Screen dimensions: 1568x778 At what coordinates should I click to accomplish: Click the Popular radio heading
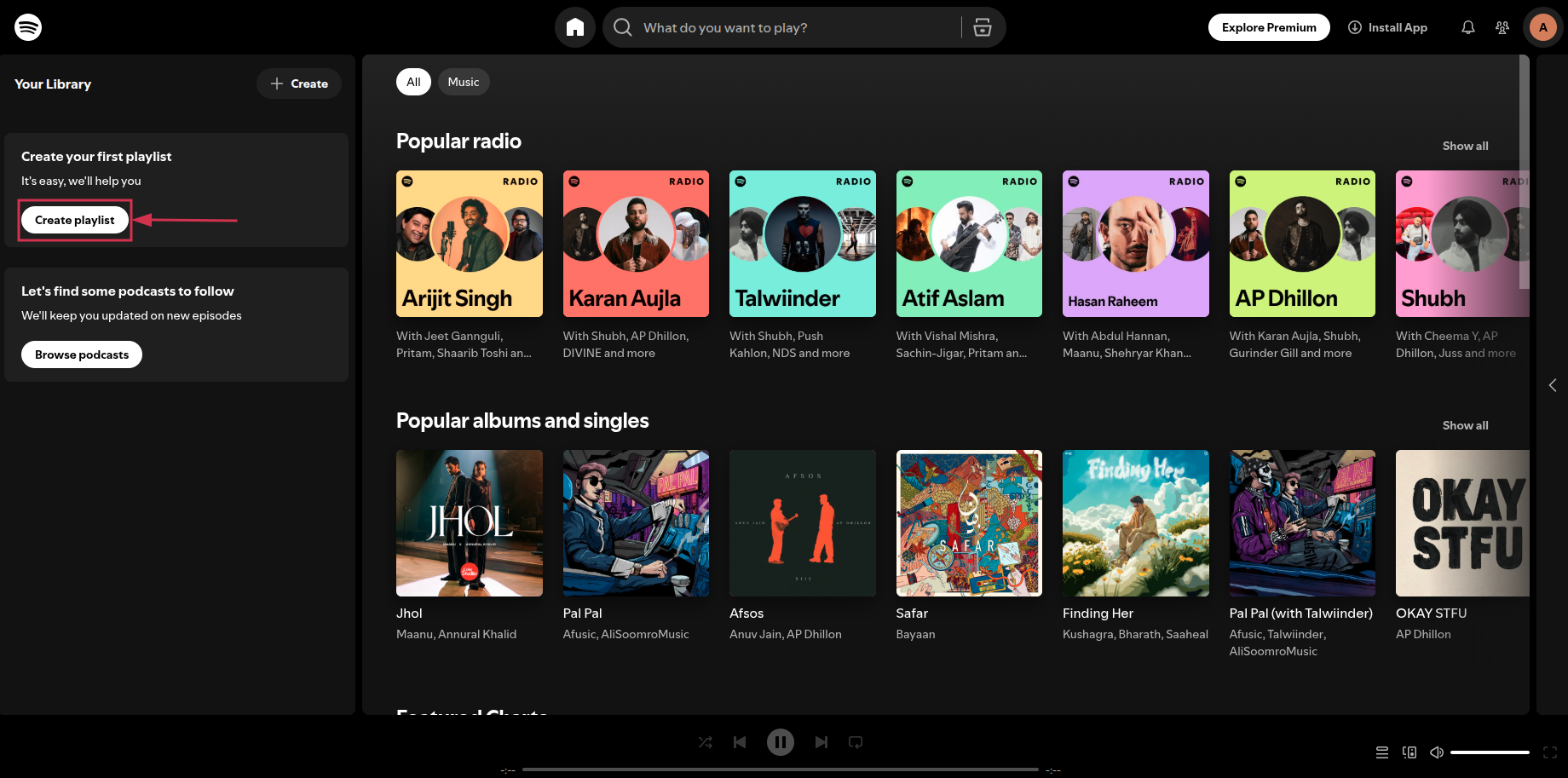458,141
